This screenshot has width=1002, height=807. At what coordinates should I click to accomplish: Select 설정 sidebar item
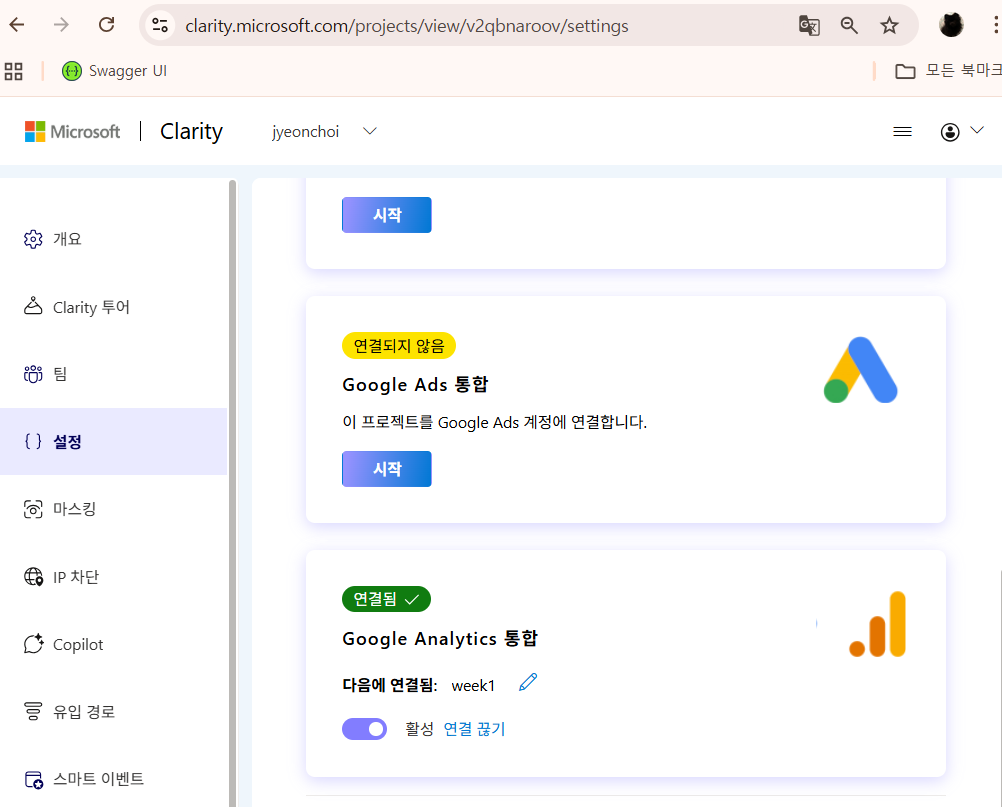pyautogui.click(x=114, y=442)
